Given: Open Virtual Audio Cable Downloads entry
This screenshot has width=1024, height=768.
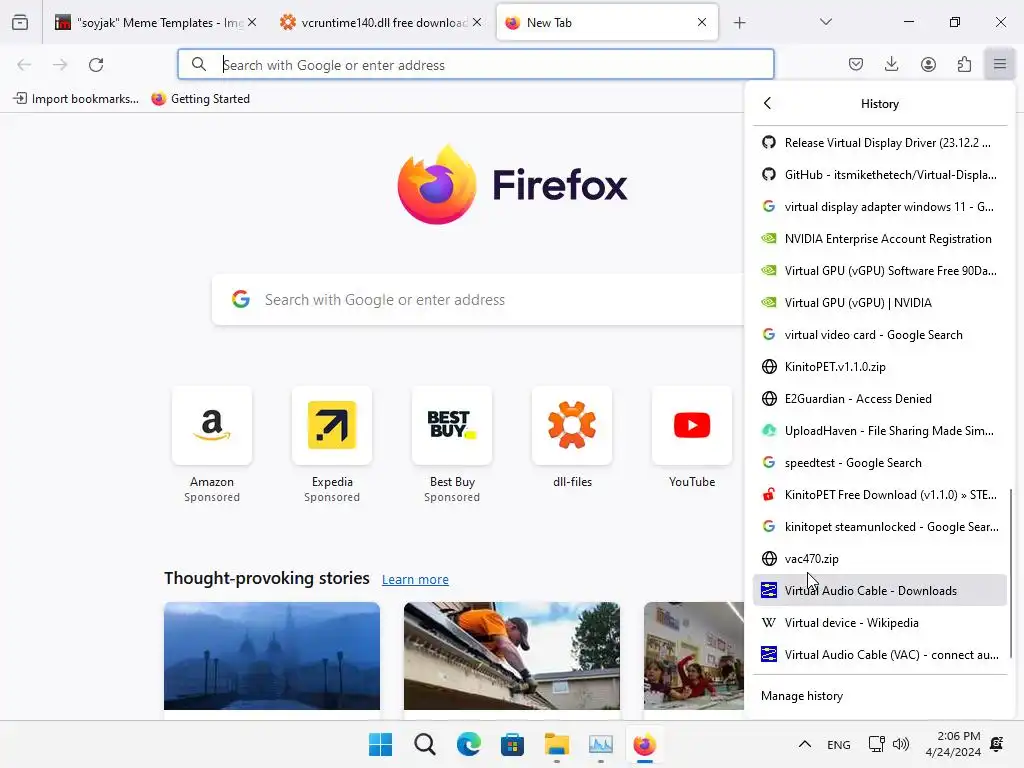Looking at the screenshot, I should [880, 590].
